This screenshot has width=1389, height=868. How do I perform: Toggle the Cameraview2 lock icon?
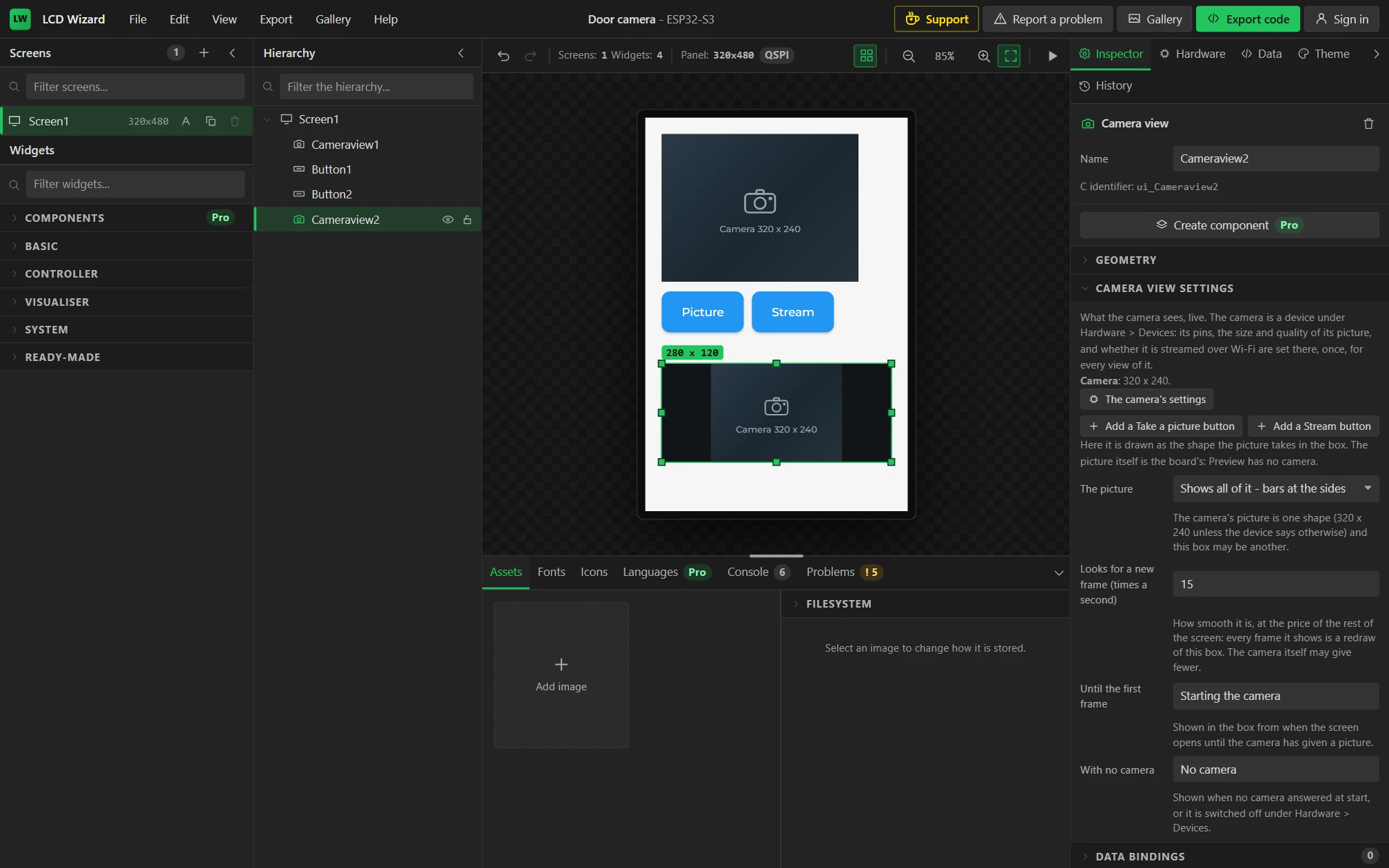click(x=467, y=220)
